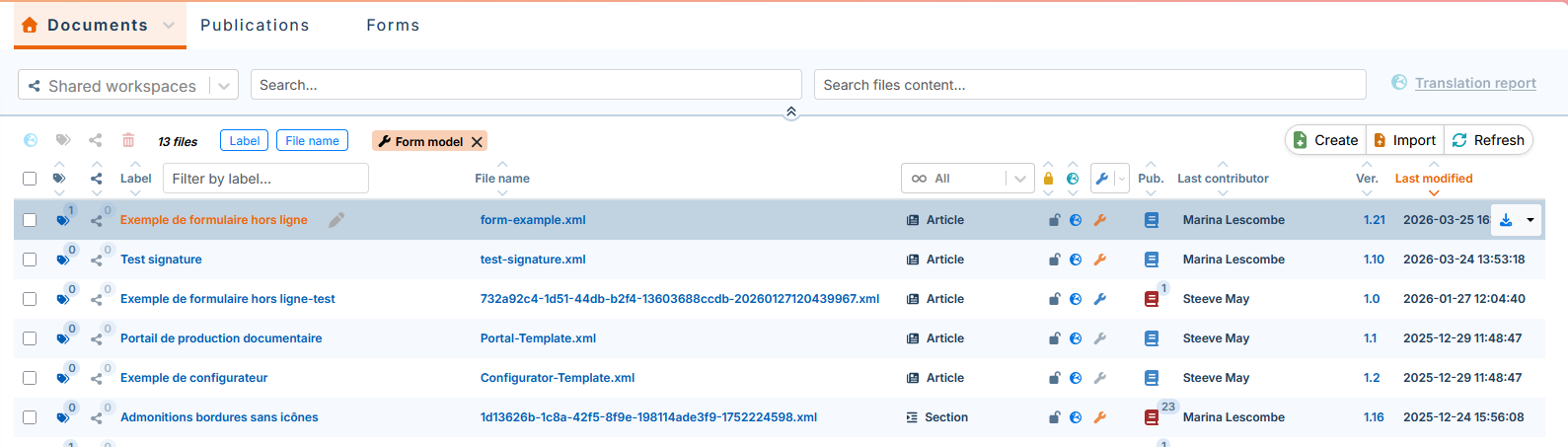Open the form-example.xml file link
Viewport: 1568px width, 447px height.
[533, 220]
